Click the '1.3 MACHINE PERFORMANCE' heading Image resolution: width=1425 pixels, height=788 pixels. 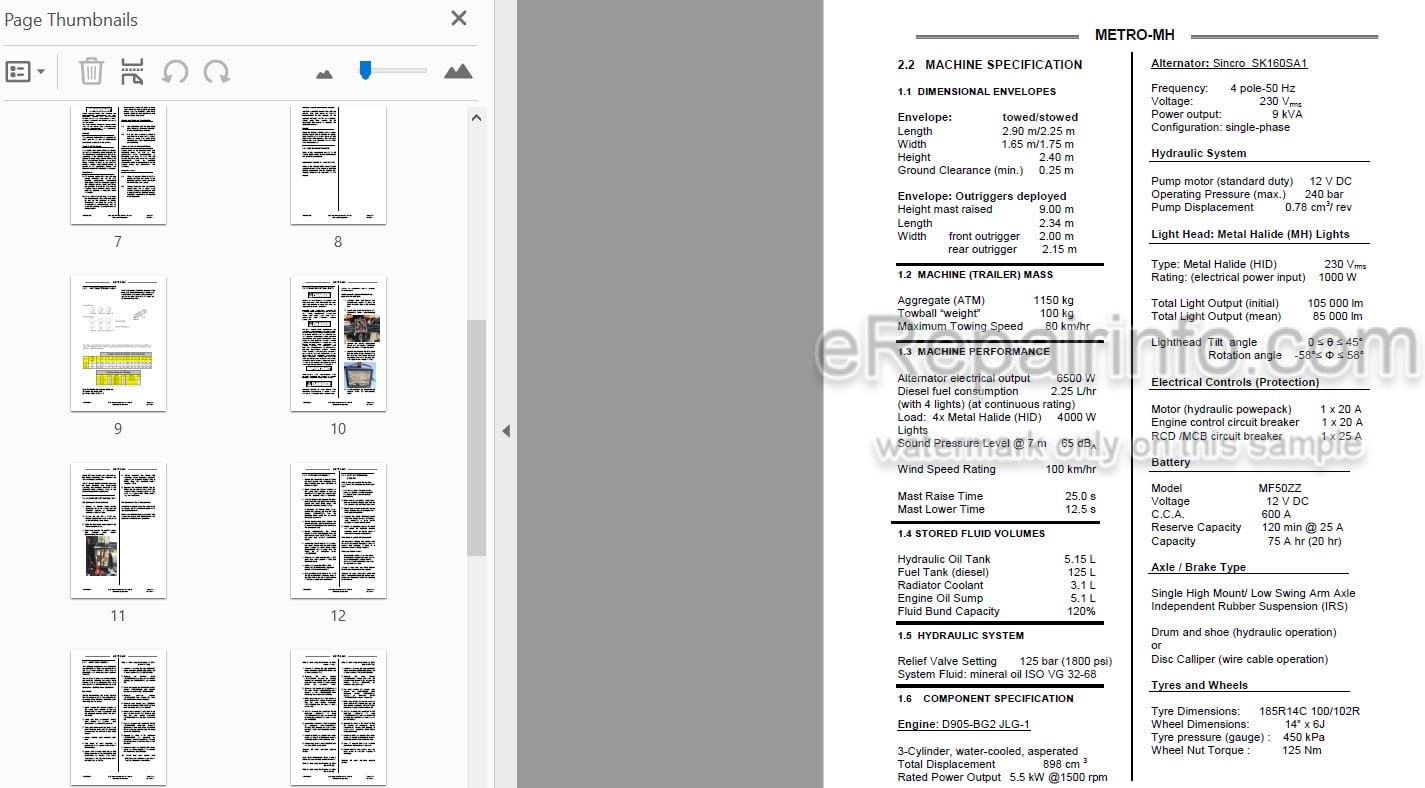click(973, 351)
